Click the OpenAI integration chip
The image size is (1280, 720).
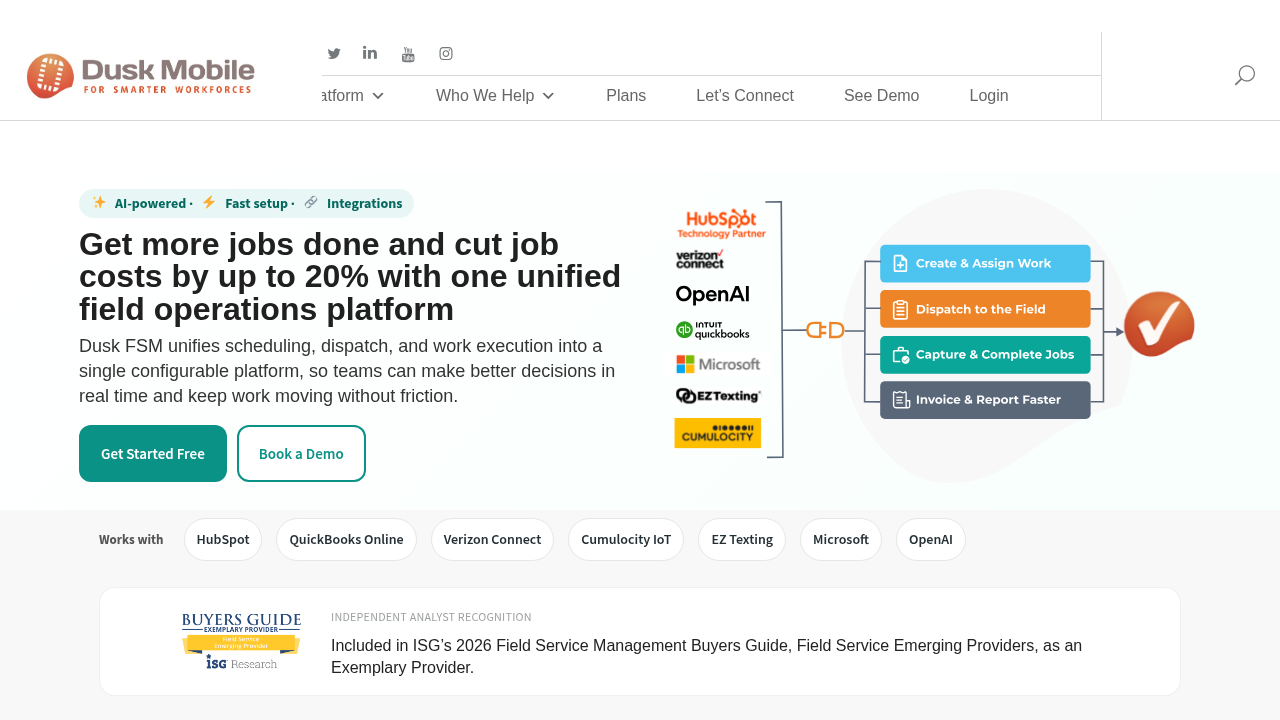tap(931, 540)
